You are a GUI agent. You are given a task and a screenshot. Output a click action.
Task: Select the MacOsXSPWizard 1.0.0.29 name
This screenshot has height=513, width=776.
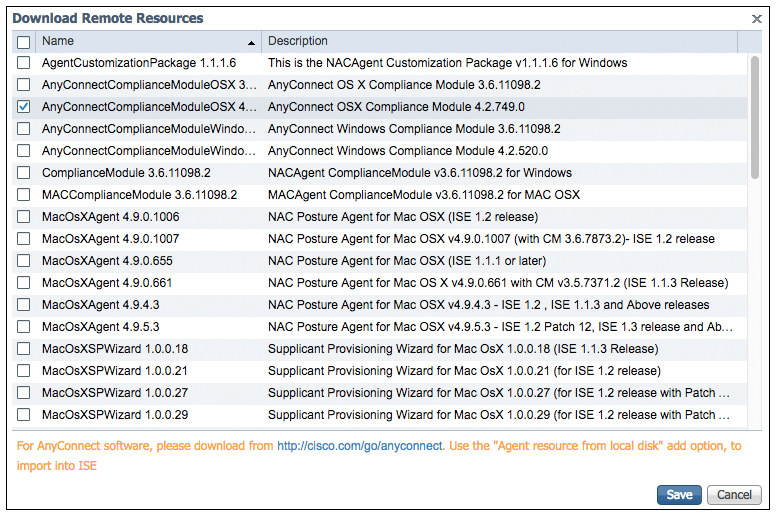(x=115, y=415)
